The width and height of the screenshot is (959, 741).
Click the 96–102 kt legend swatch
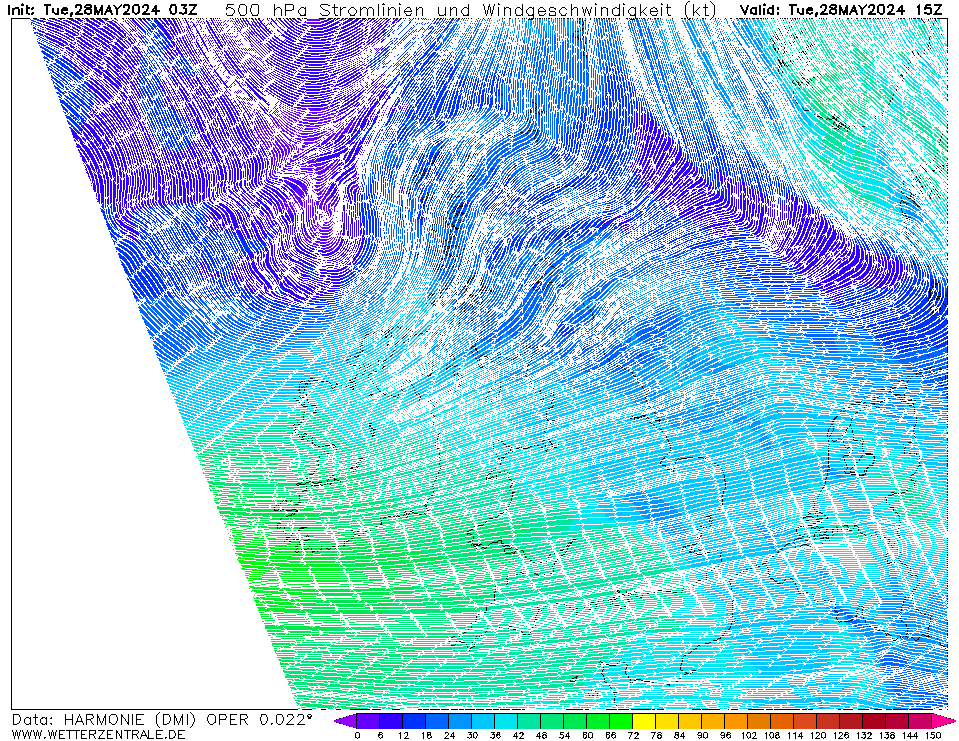[737, 721]
